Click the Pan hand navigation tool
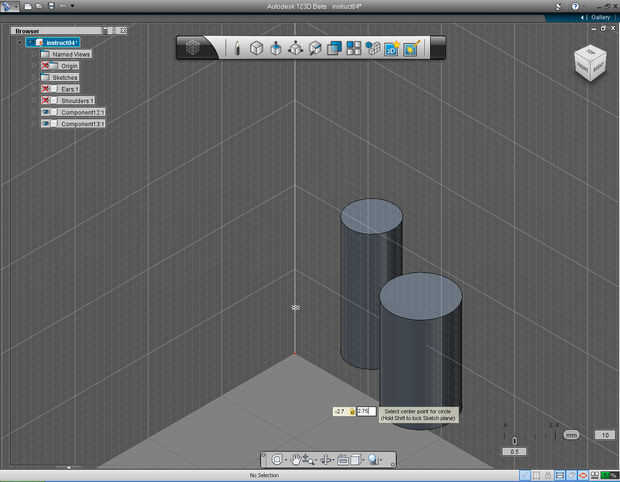The image size is (620, 482). click(x=295, y=459)
